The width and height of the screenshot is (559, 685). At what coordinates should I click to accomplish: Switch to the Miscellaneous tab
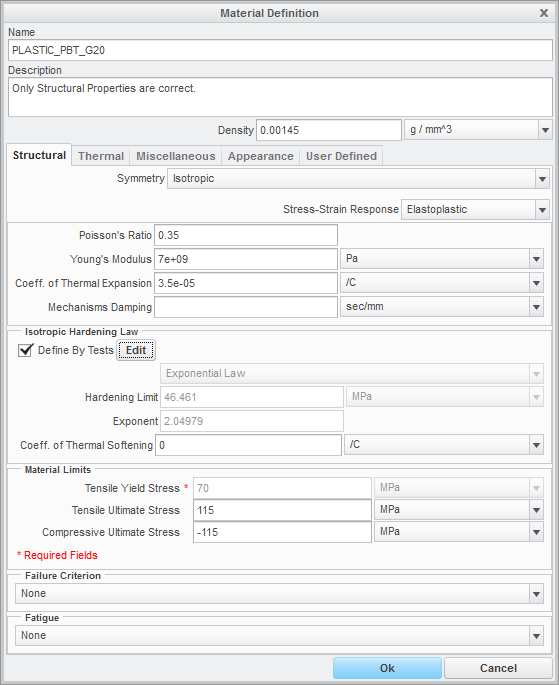tap(176, 156)
